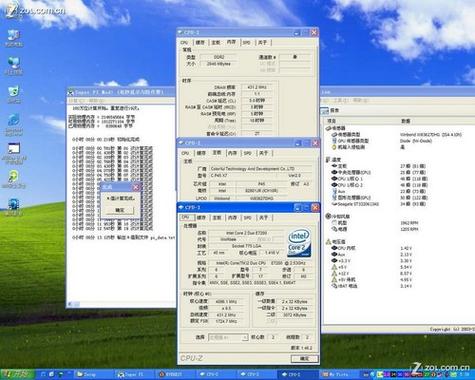Open the Internet Explorer desktop icon
This screenshot has width=475, height=380.
[x=14, y=124]
